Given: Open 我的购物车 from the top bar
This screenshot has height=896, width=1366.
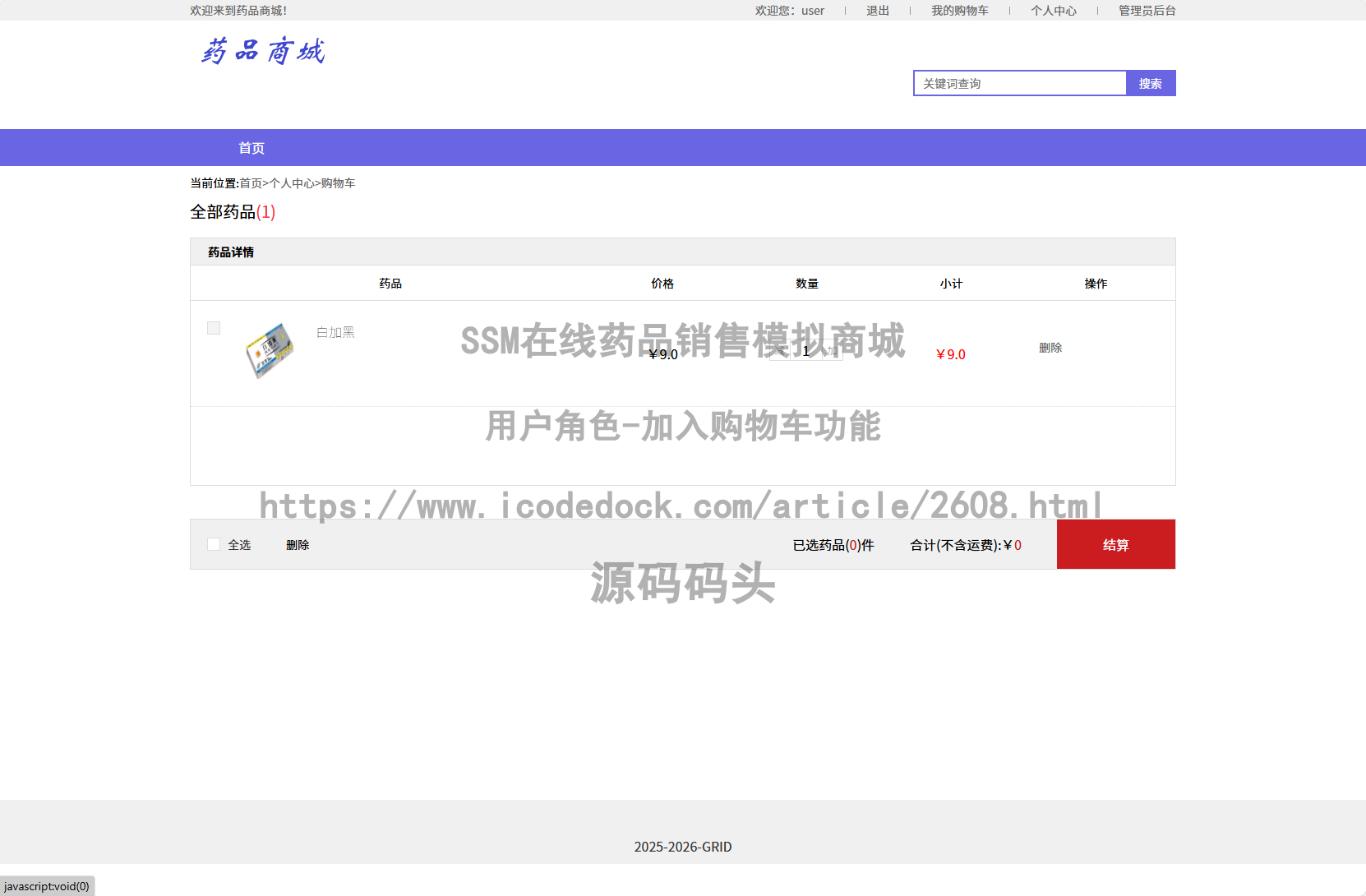Looking at the screenshot, I should [960, 10].
